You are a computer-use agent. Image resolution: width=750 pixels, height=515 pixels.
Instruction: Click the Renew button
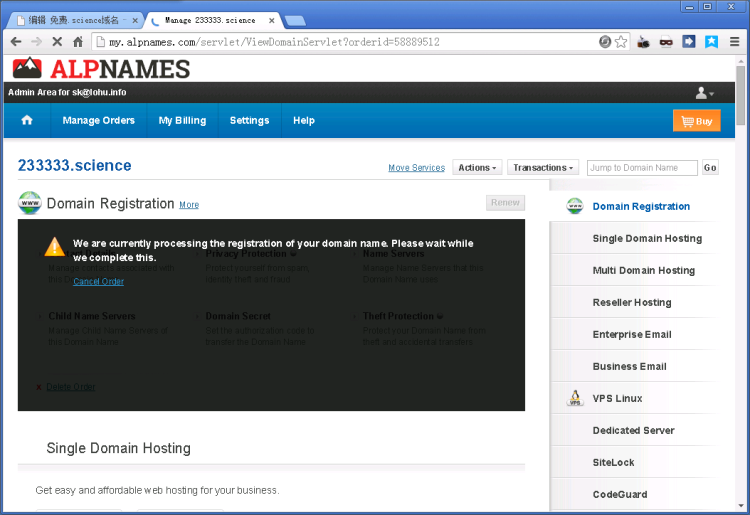point(505,203)
